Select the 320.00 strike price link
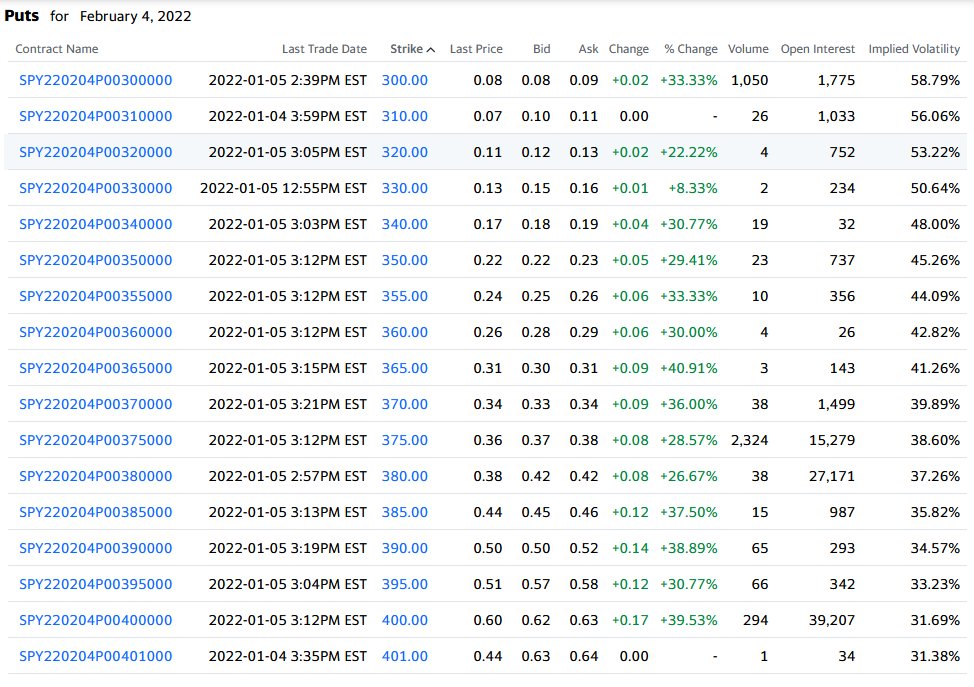Image resolution: width=974 pixels, height=687 pixels. tap(404, 152)
